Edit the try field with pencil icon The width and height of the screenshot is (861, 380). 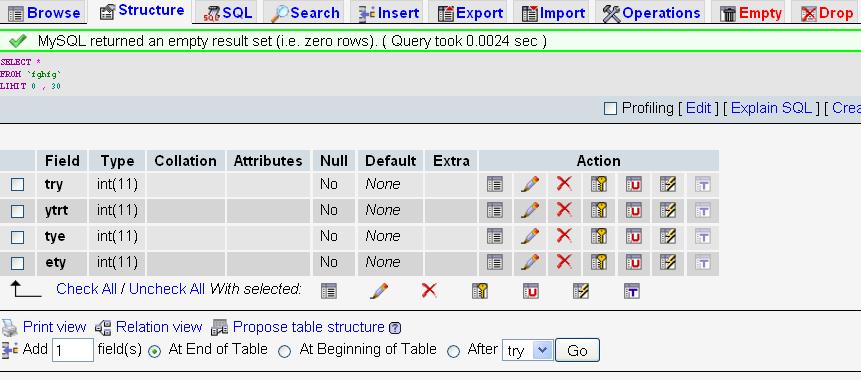[x=529, y=184]
